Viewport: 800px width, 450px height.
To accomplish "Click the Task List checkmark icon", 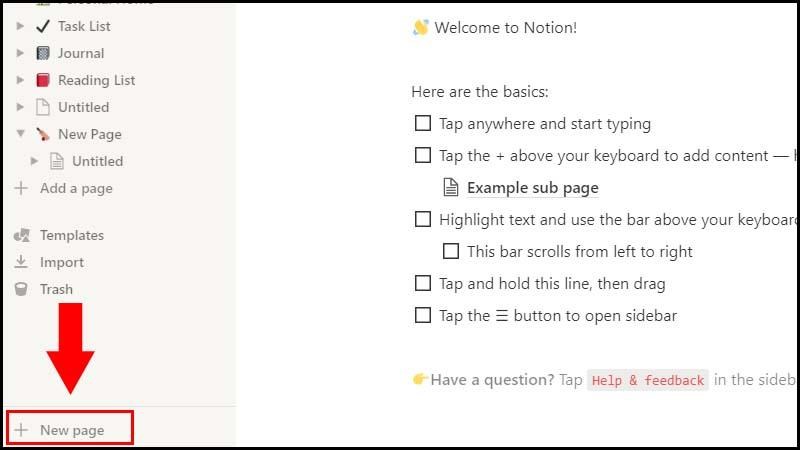I will pos(42,26).
